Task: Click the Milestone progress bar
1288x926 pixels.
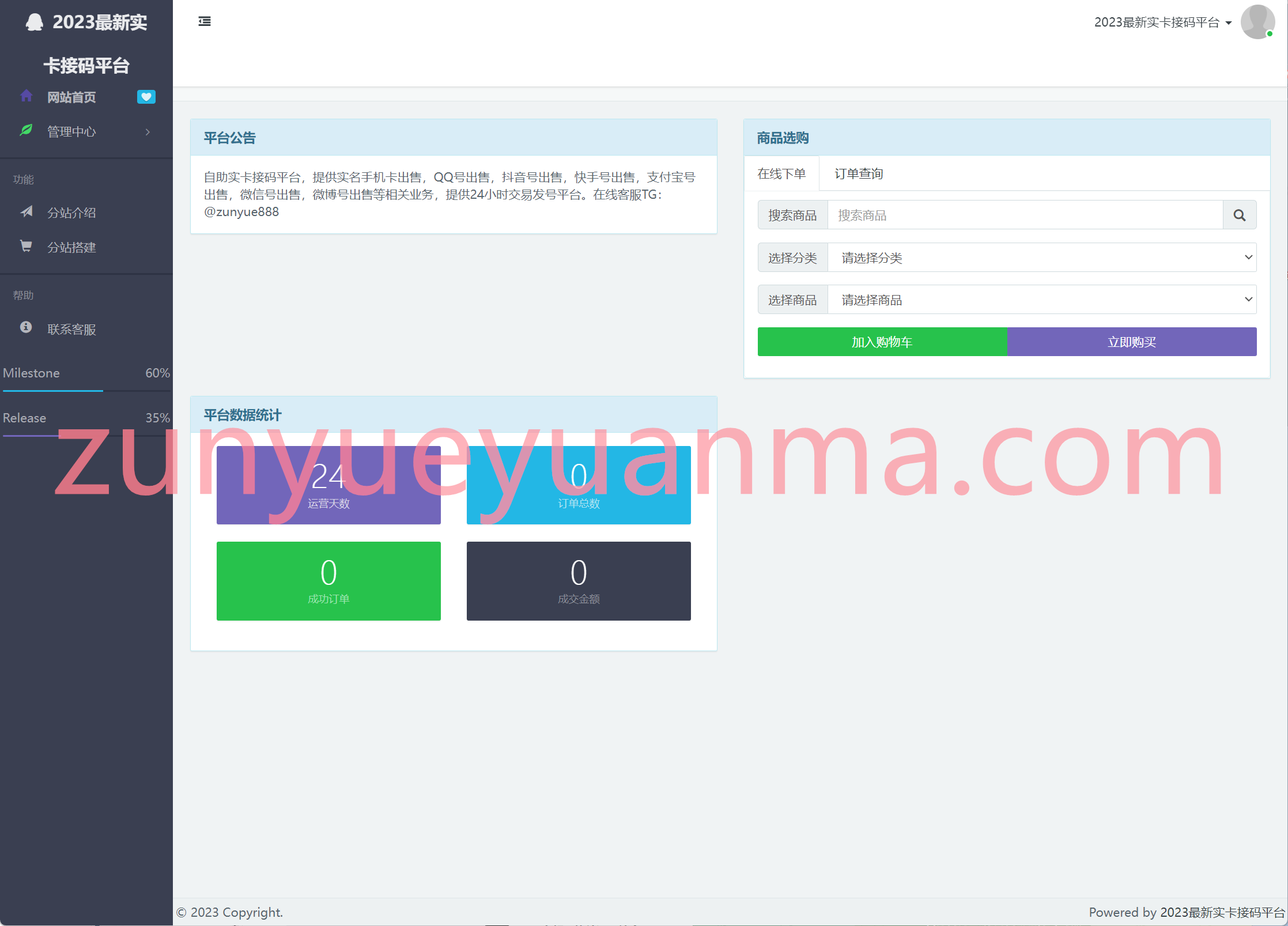Action: 86,391
